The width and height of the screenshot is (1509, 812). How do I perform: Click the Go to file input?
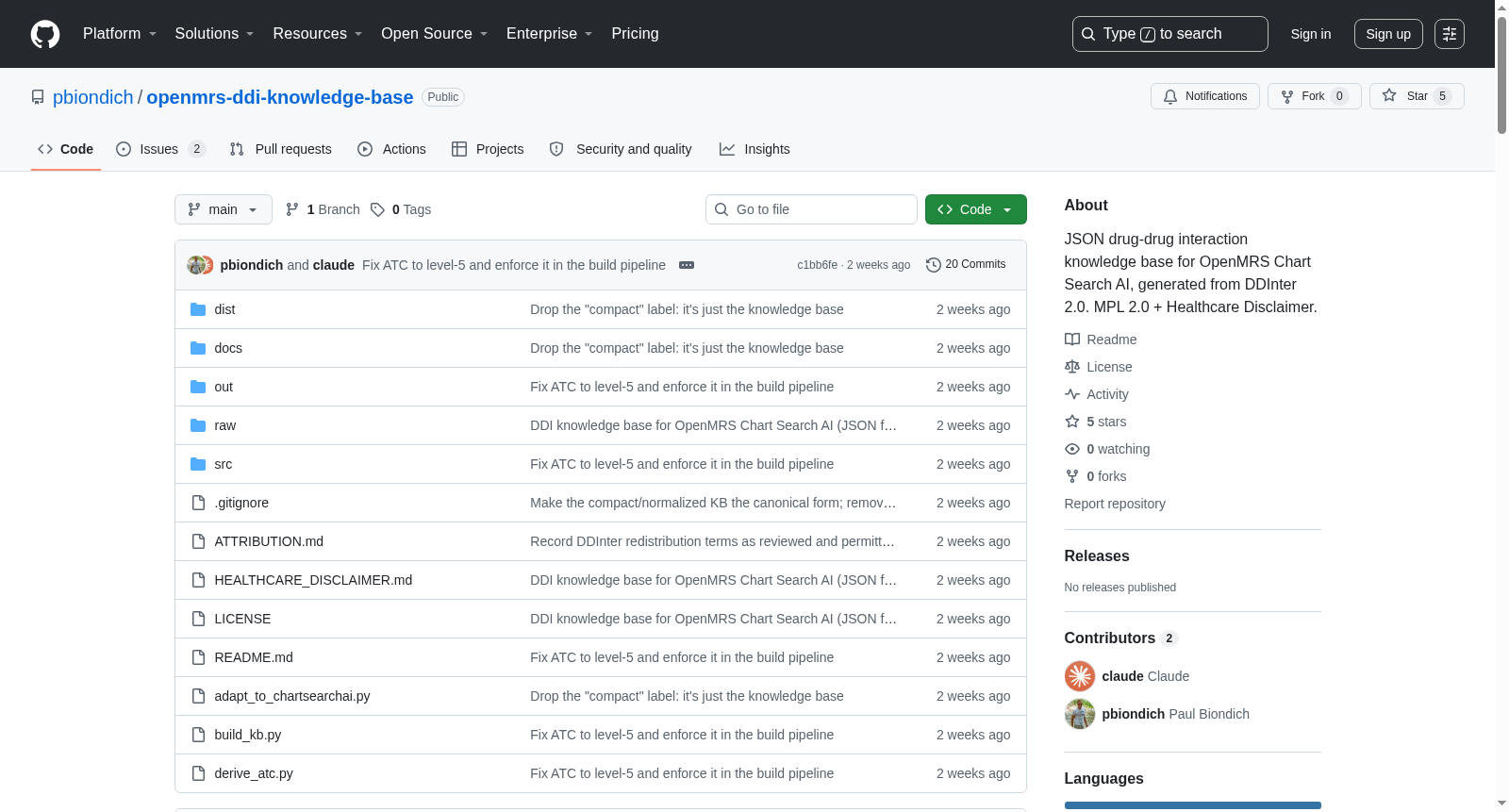coord(811,209)
